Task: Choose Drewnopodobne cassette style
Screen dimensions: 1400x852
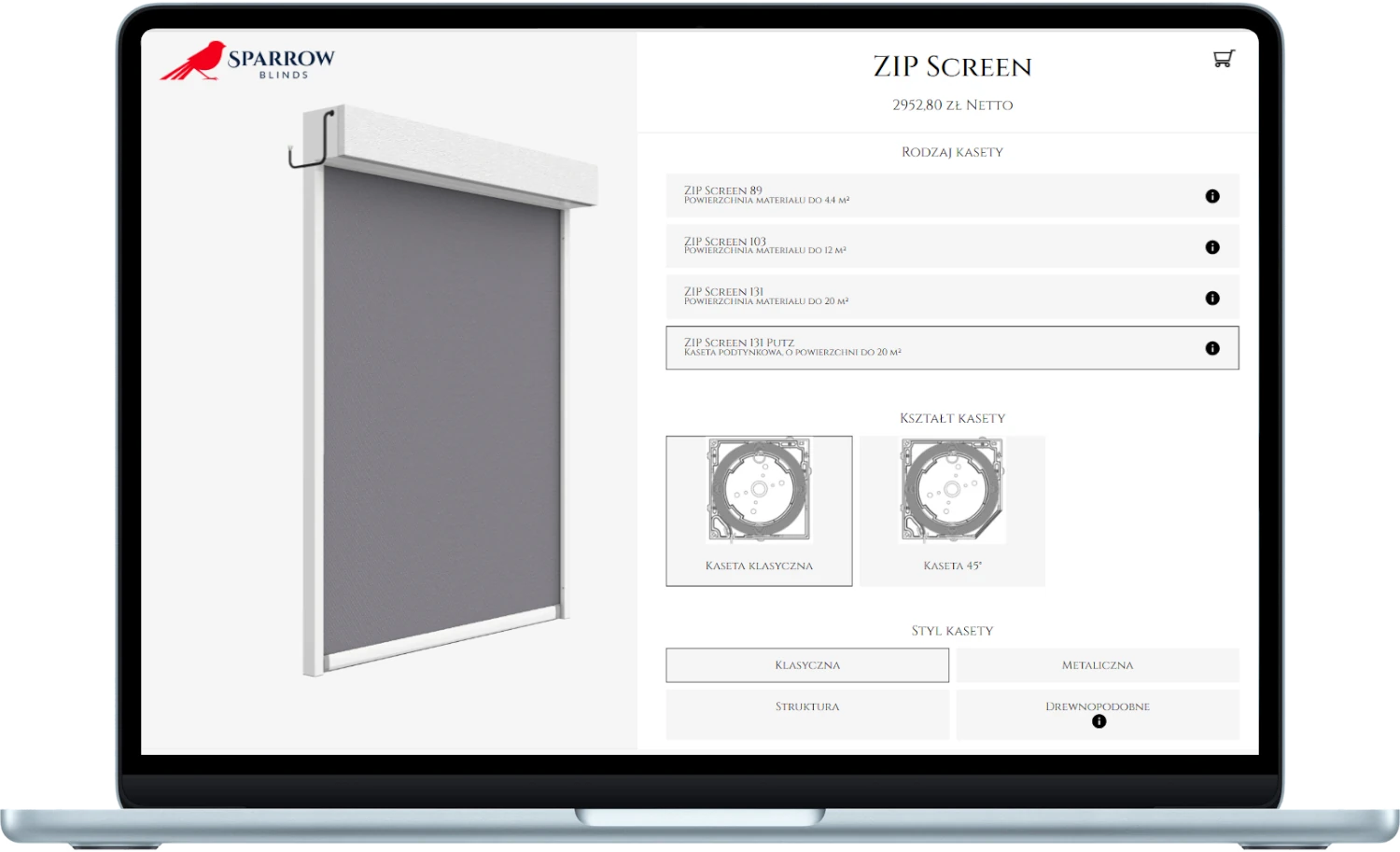Action: pos(1098,715)
